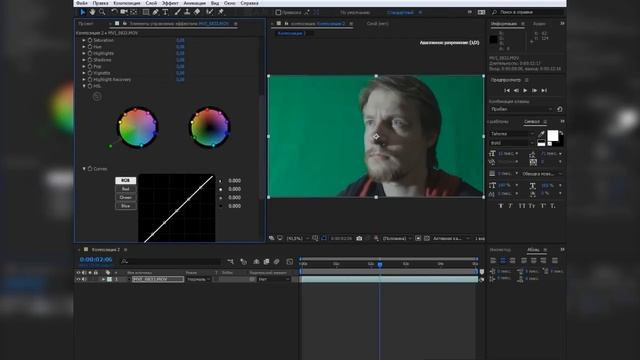Screen dimensions: 640x360
Task: Open viewer magnification percentage dropdown
Action: point(297,238)
